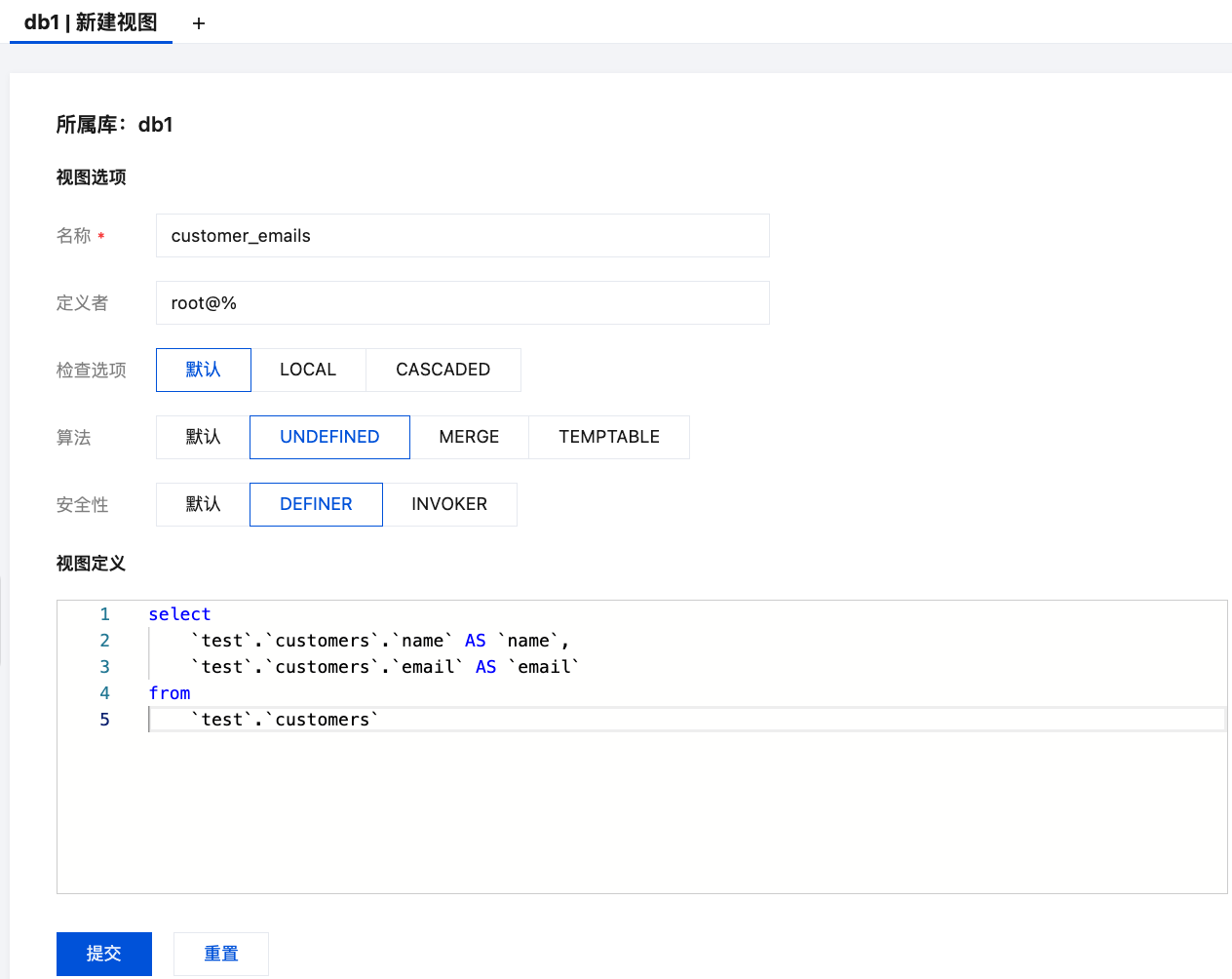Screen dimensions: 1232x979
Task: Select 默认 for 检查选项
Action: click(204, 371)
